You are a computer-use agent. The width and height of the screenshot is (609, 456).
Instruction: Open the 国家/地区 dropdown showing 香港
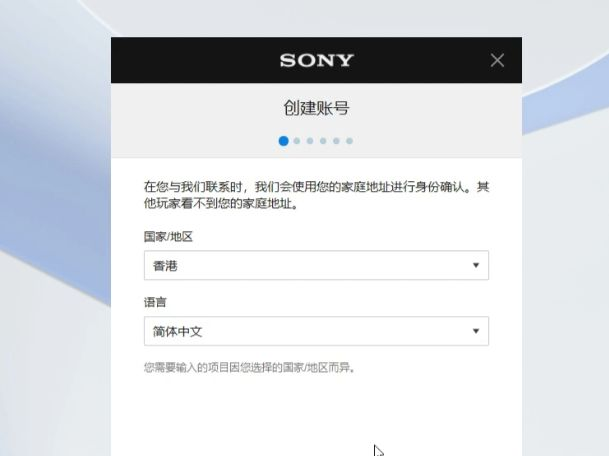316,265
